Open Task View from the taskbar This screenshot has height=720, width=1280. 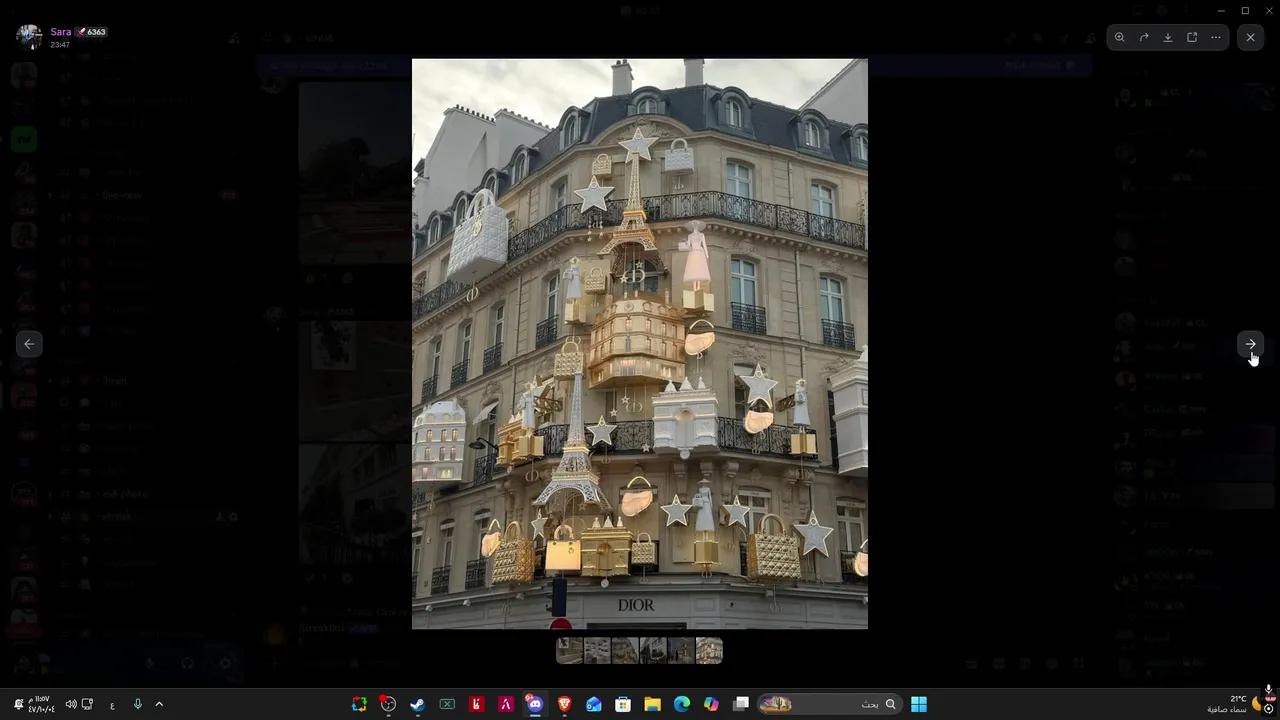coord(741,704)
